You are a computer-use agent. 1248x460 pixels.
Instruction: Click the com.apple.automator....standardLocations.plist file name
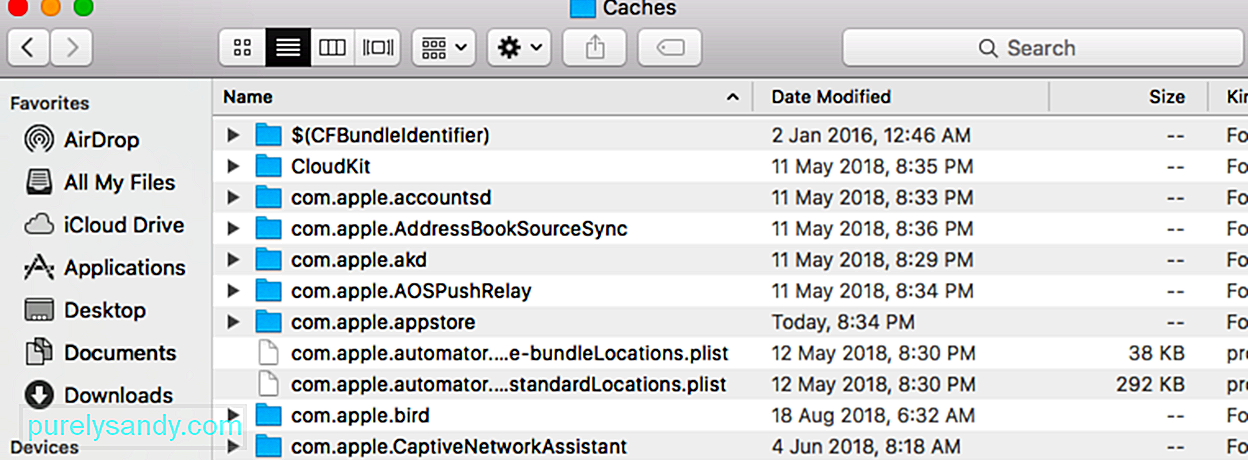509,384
